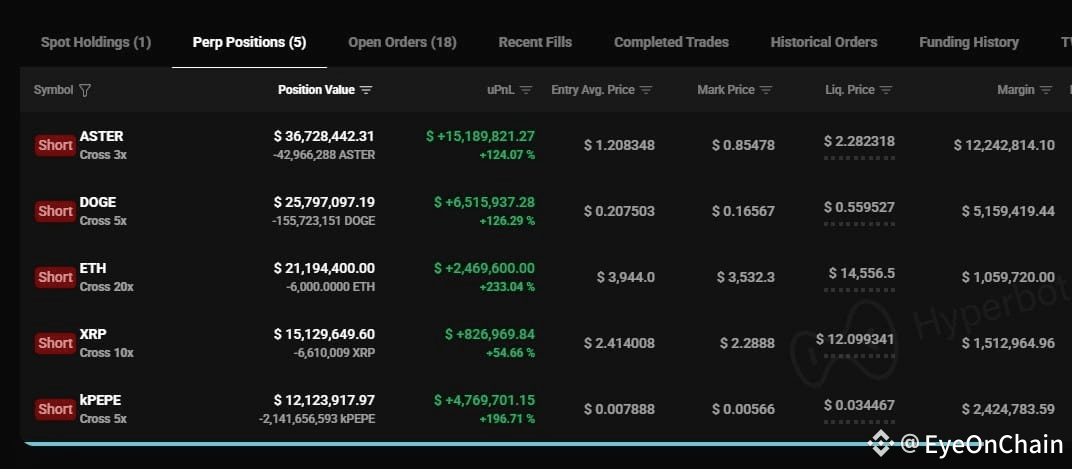Select the Completed Trades tab
Viewport: 1072px width, 469px height.
tap(671, 42)
